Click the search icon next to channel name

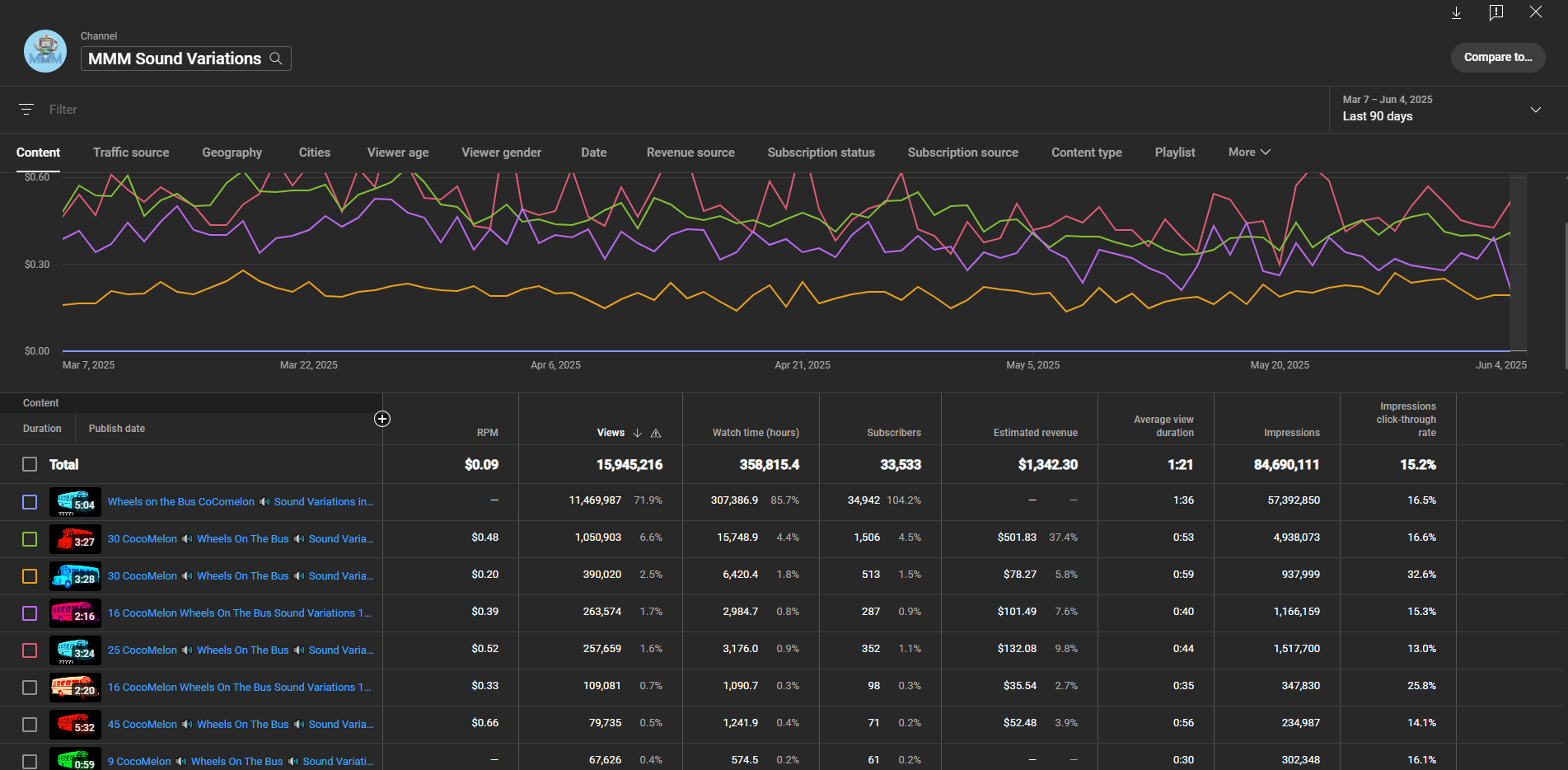click(x=276, y=59)
